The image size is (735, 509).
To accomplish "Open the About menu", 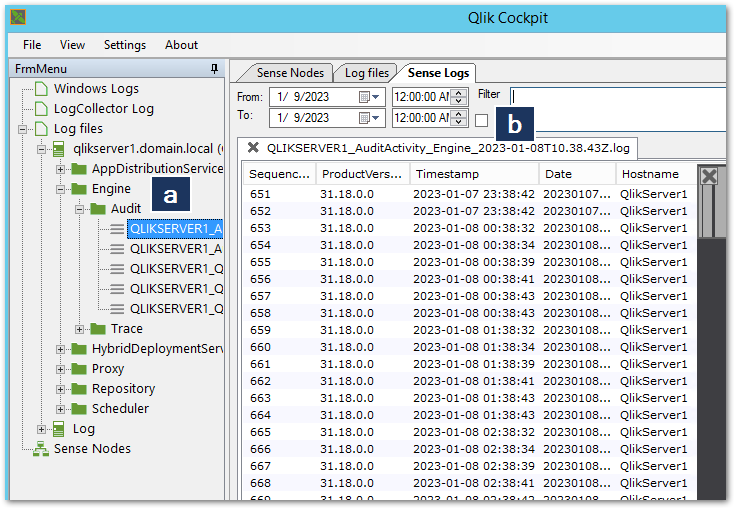I will [181, 45].
